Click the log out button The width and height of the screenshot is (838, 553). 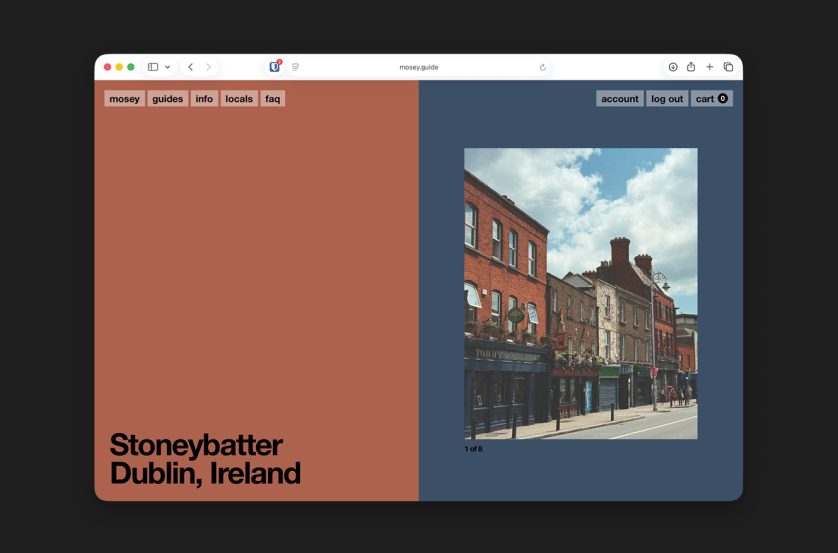tap(667, 99)
